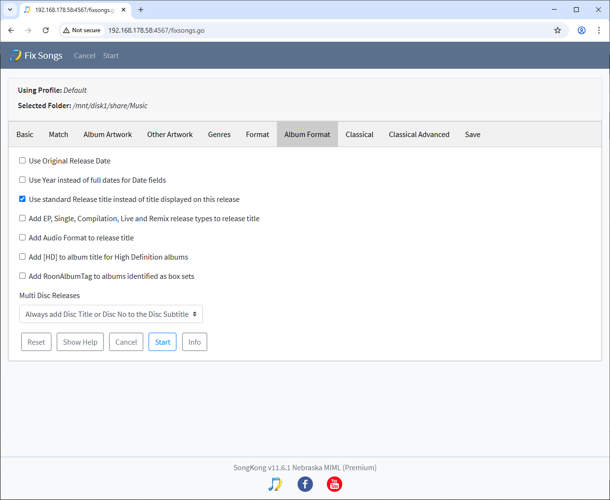Uncheck Use standard Release title option
Viewport: 610px width, 500px height.
[23, 199]
